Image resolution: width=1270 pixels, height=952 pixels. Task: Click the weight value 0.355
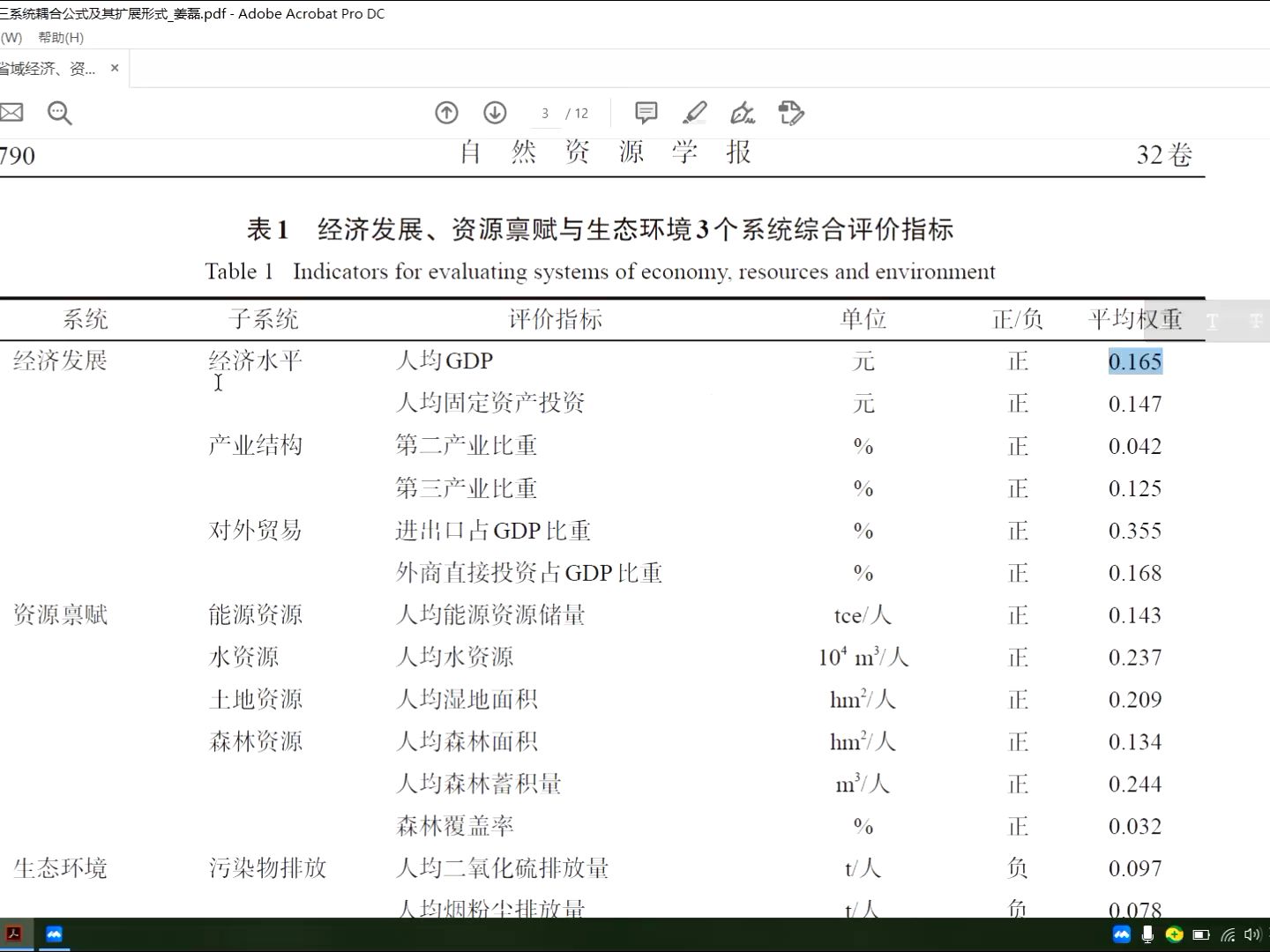click(x=1135, y=531)
